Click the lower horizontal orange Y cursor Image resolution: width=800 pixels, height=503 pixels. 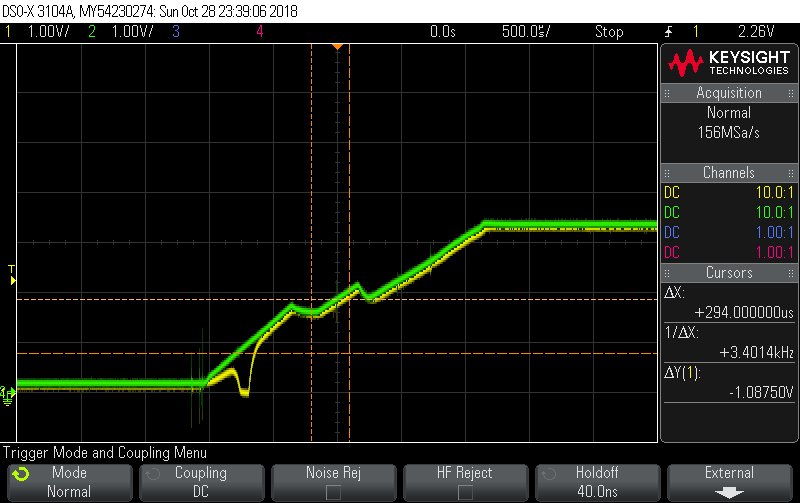[337, 353]
